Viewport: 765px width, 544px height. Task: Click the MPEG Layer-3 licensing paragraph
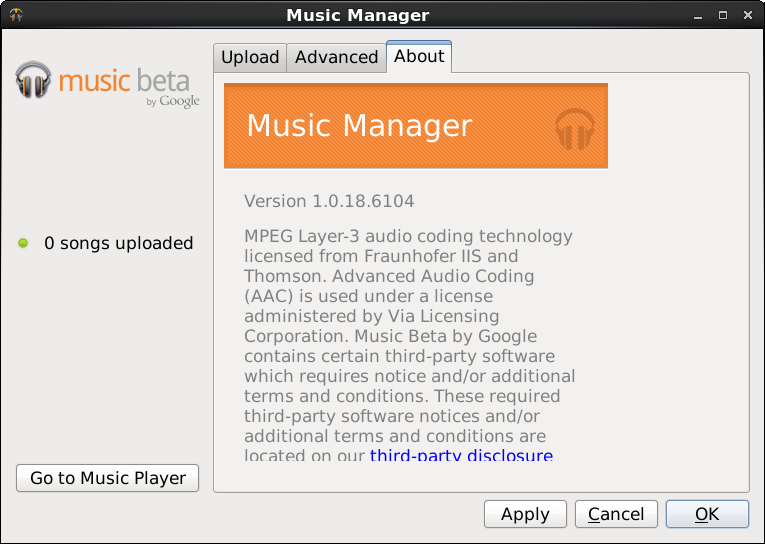409,336
